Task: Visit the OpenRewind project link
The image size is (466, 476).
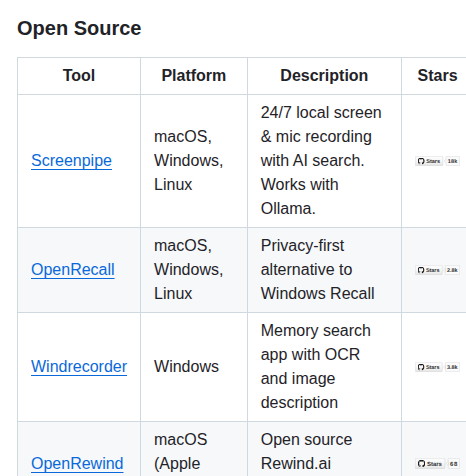Action: (77, 464)
